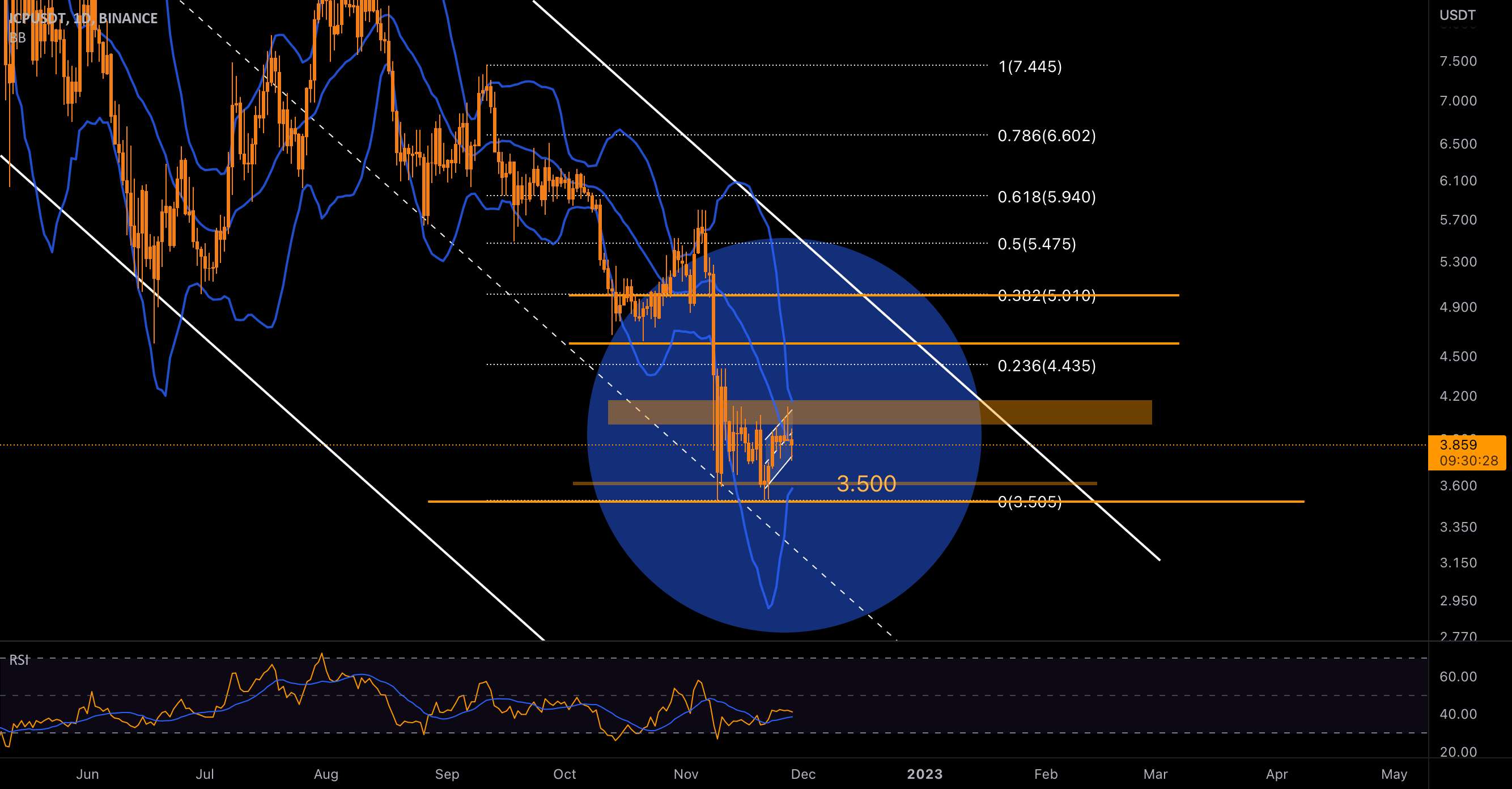
Task: Click the 2023 label on time axis
Action: (924, 774)
